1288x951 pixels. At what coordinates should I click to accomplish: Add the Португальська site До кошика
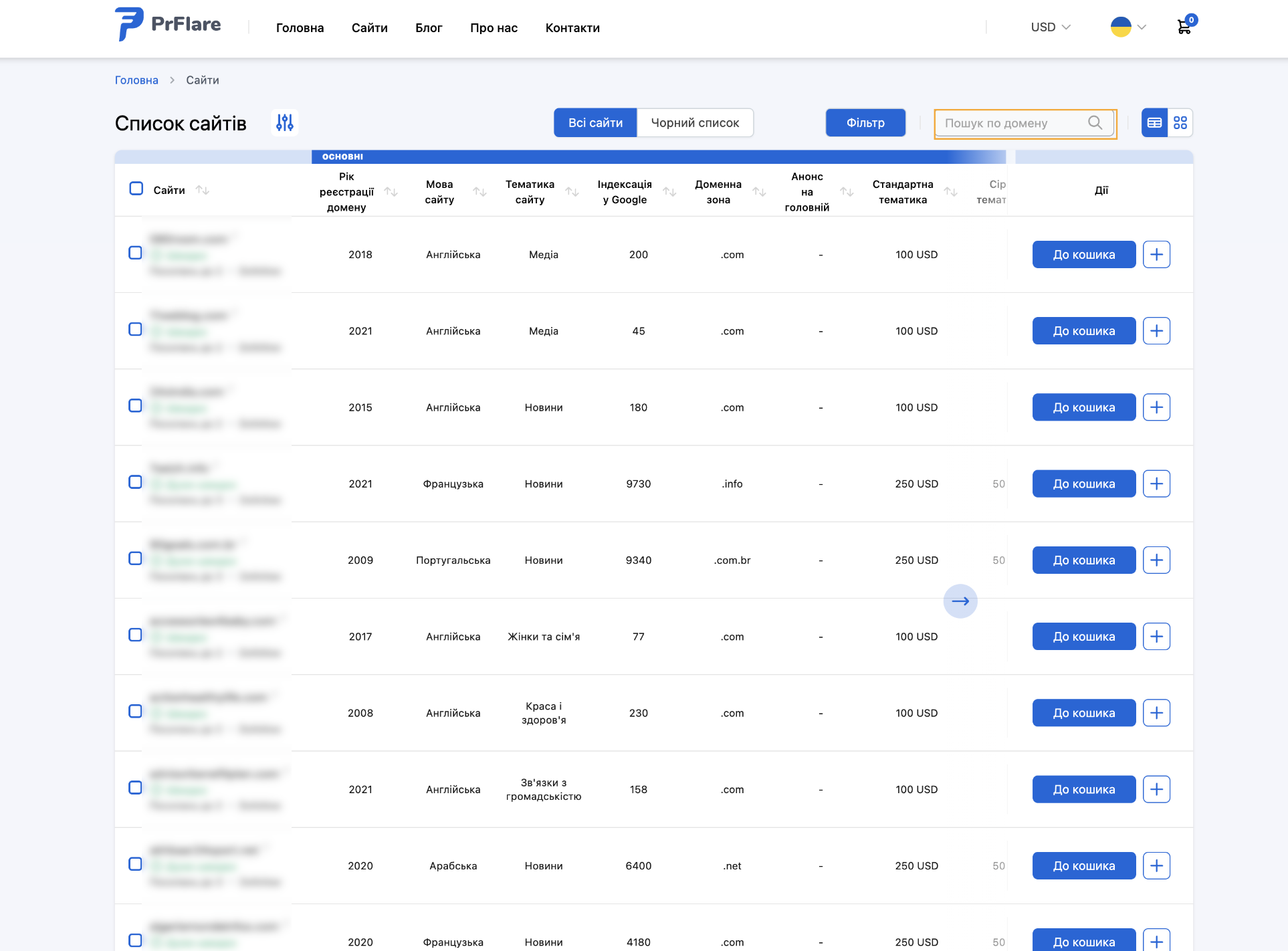click(1083, 560)
